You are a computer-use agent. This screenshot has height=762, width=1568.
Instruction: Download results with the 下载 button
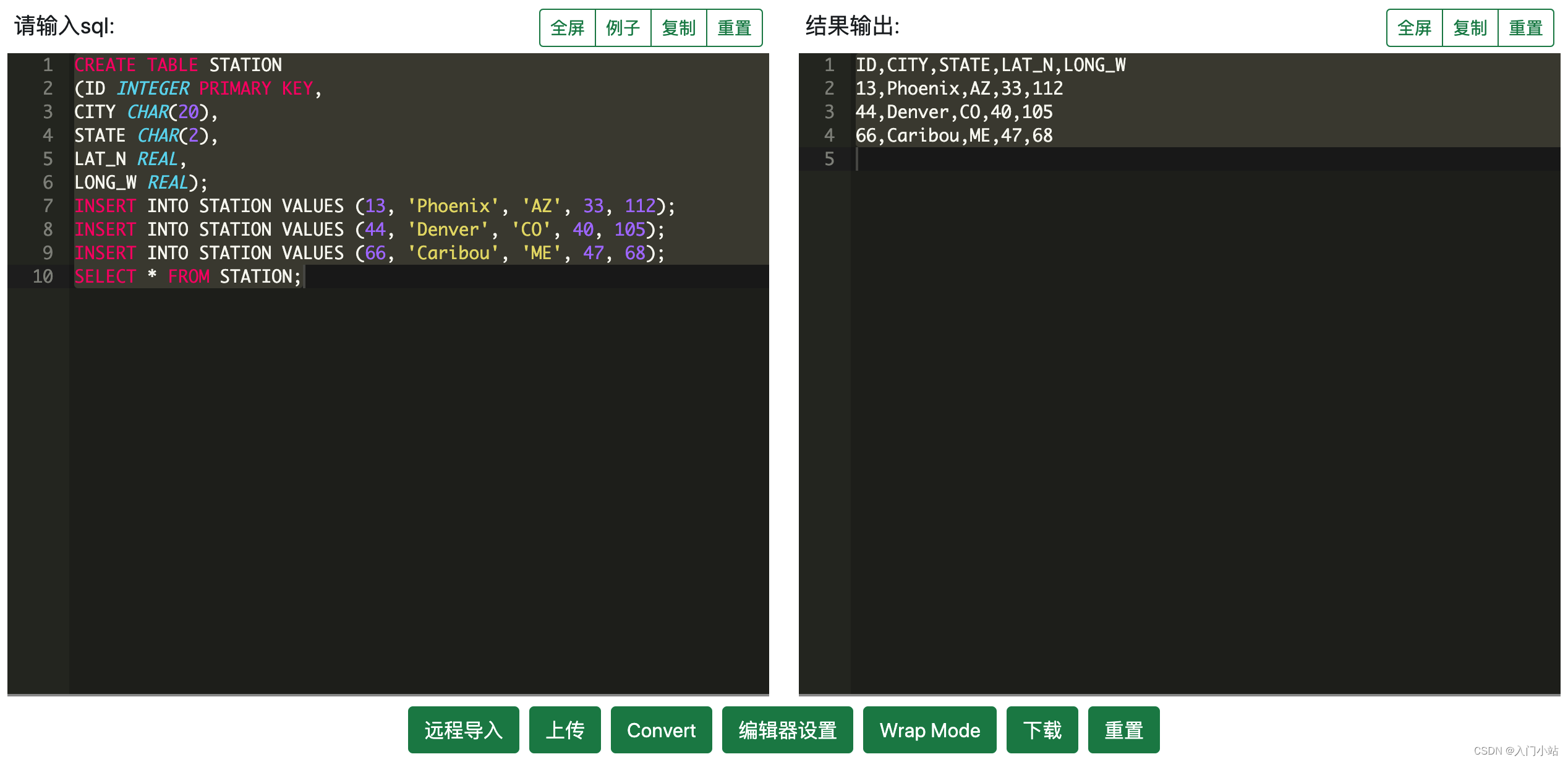pos(1042,730)
